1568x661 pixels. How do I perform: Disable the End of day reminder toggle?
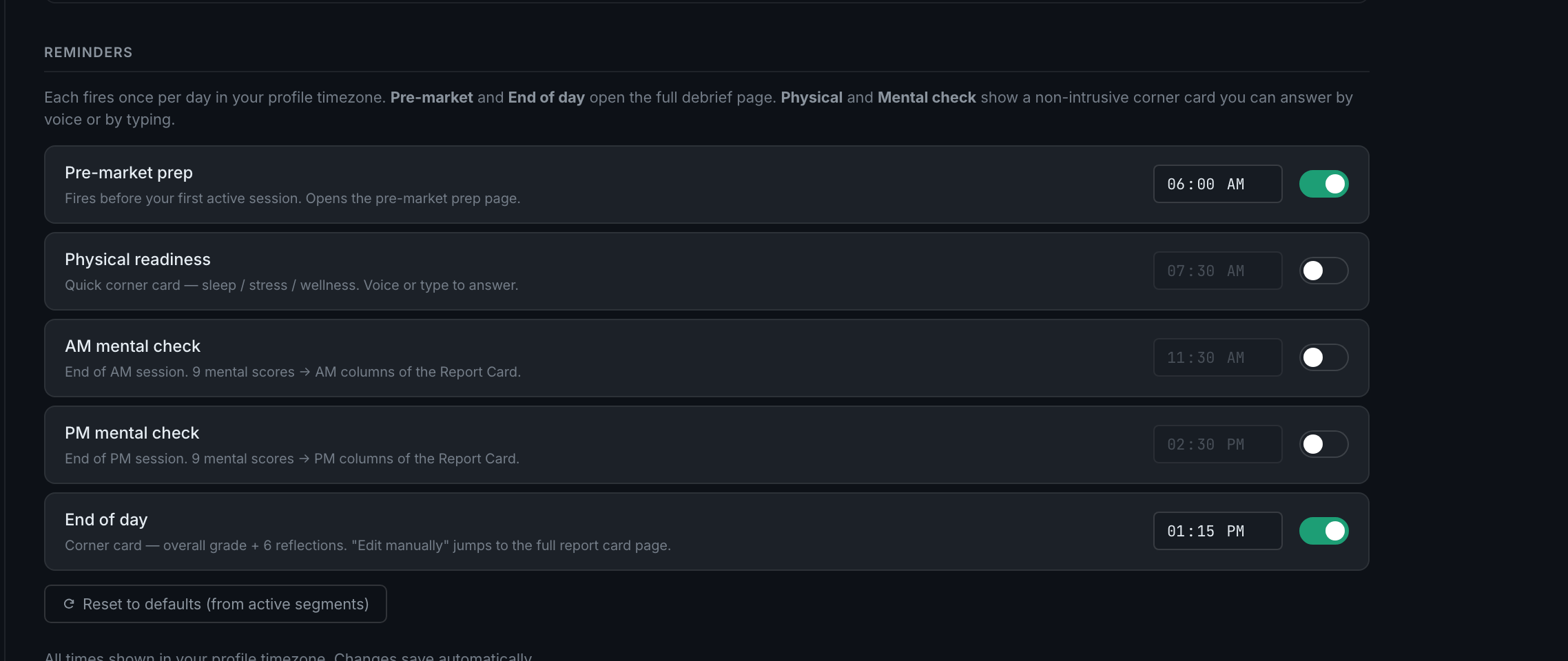click(x=1323, y=531)
